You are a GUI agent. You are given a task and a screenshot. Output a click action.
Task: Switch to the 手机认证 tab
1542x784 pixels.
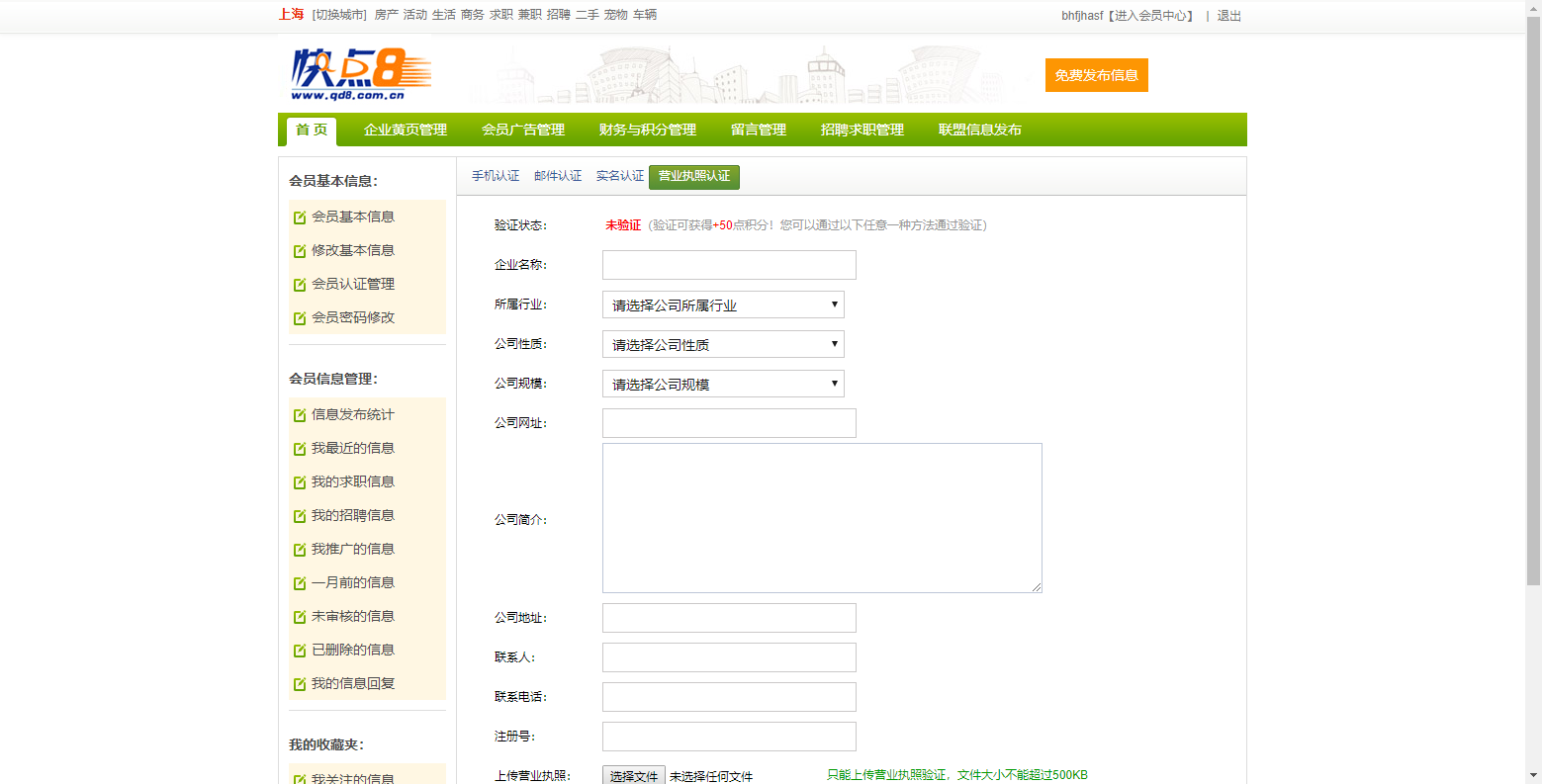point(495,176)
